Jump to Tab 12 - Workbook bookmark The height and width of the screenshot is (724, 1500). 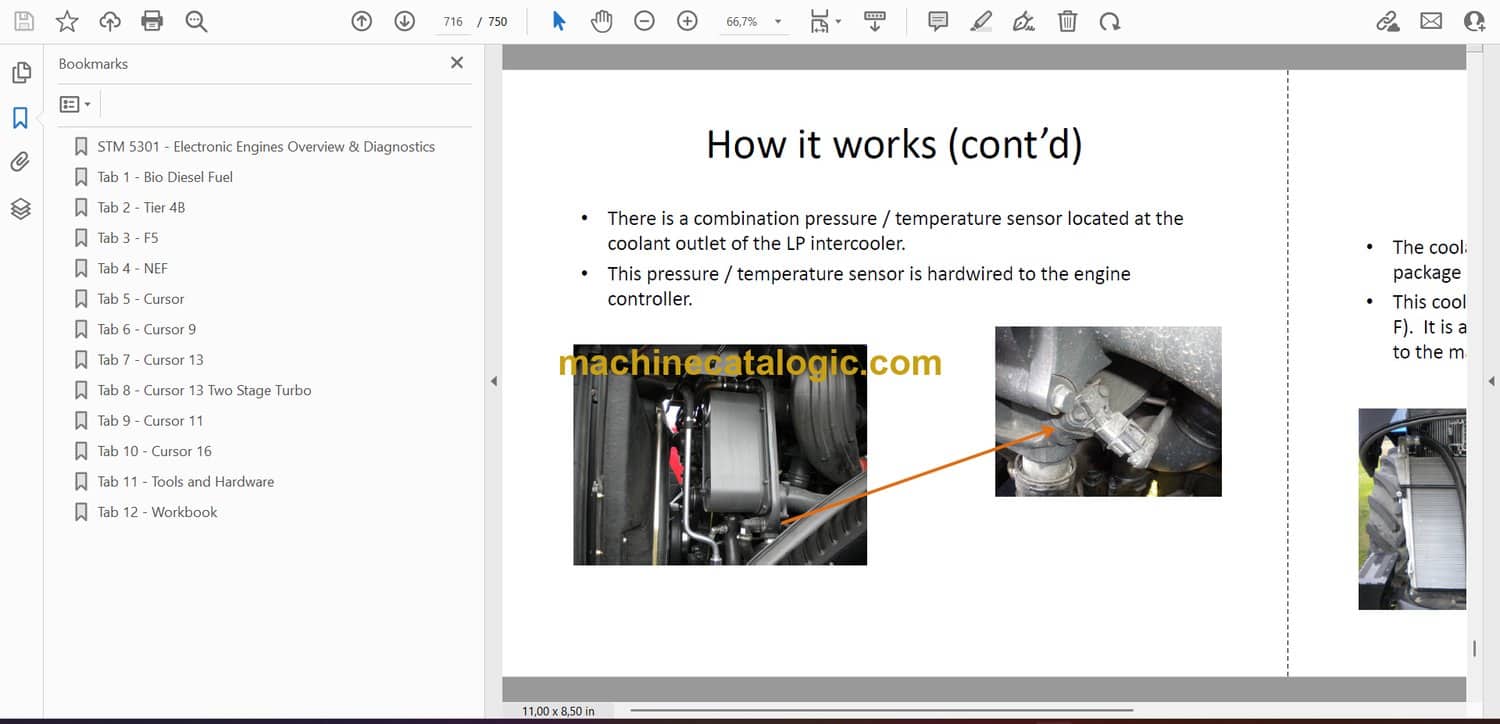(157, 512)
